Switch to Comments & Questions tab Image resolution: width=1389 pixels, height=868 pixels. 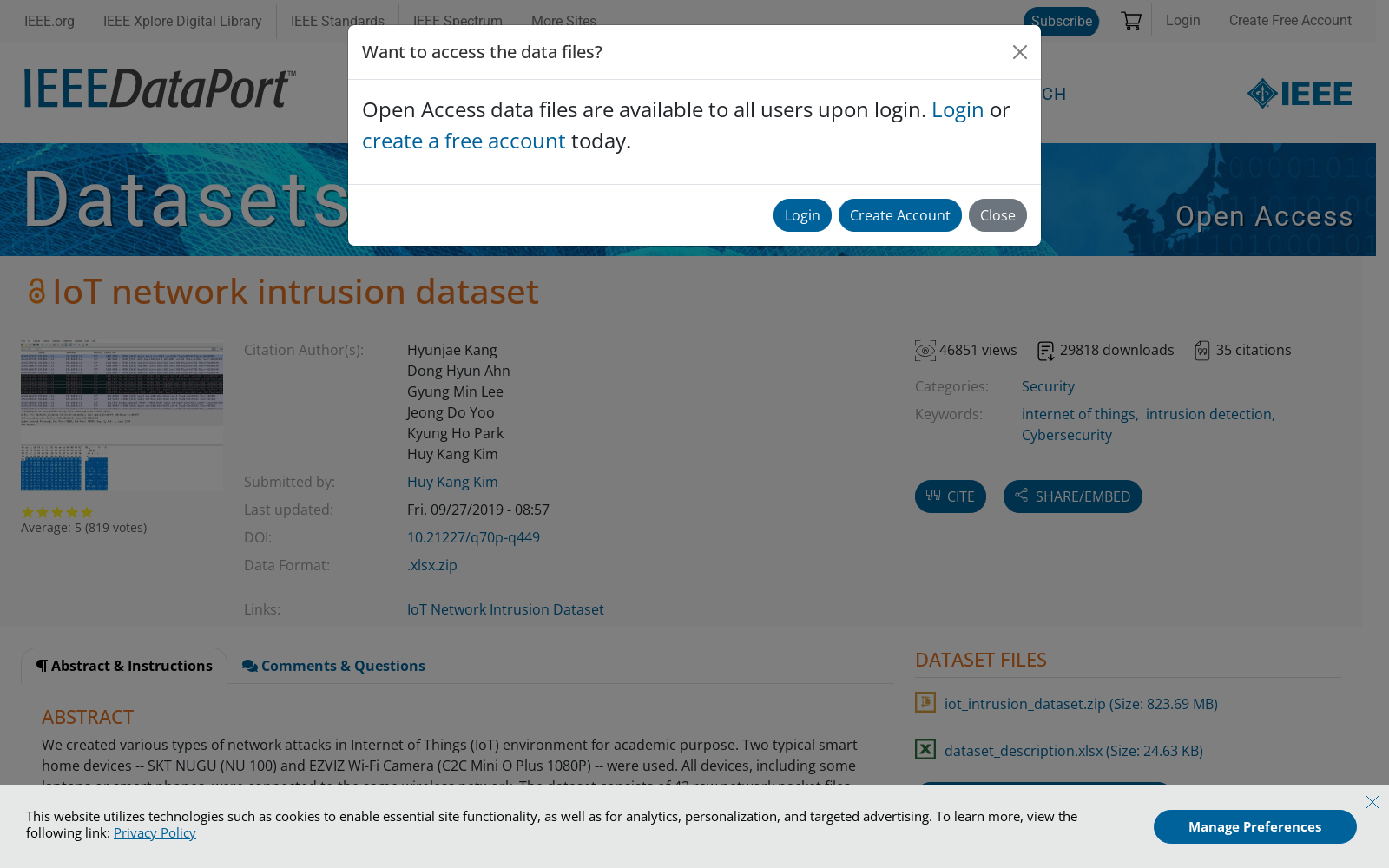coord(333,666)
